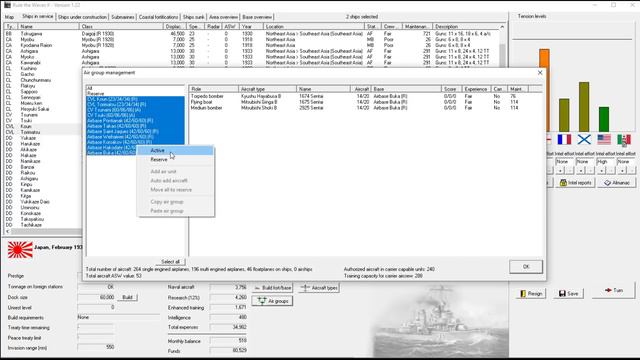Sort ships by Class column header
This screenshot has height=360, width=640.
click(x=121, y=27)
